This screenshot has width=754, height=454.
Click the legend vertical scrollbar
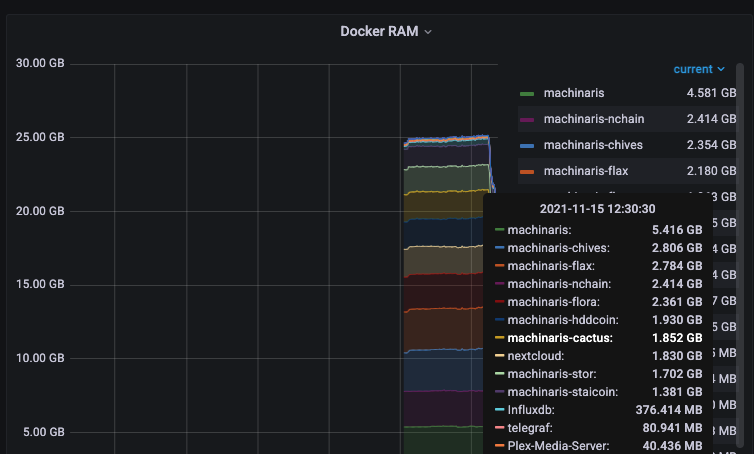pyautogui.click(x=740, y=257)
